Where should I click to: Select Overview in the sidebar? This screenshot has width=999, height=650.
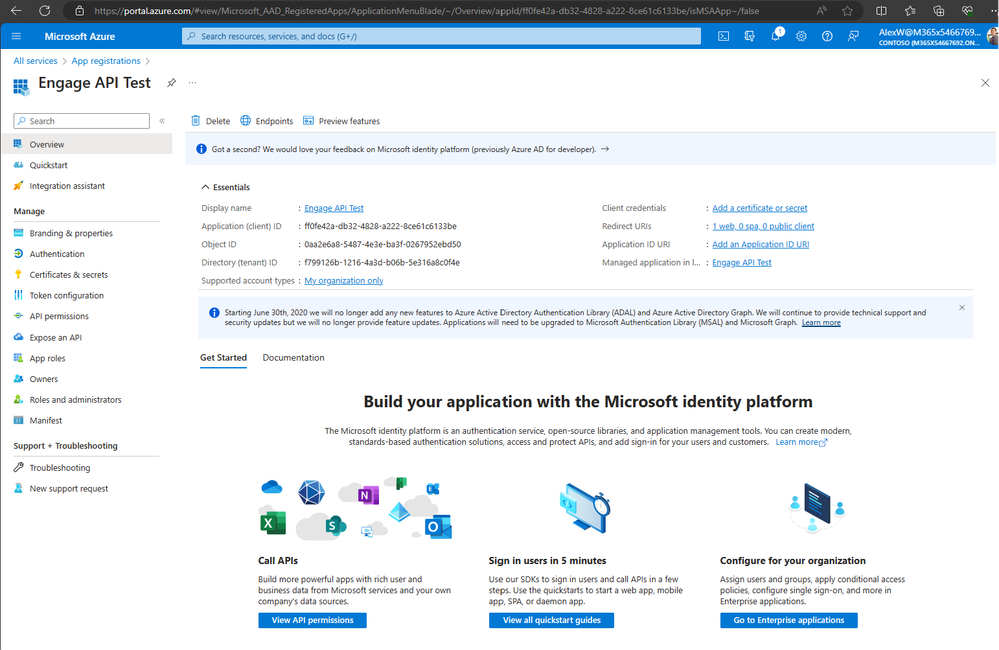click(87, 145)
